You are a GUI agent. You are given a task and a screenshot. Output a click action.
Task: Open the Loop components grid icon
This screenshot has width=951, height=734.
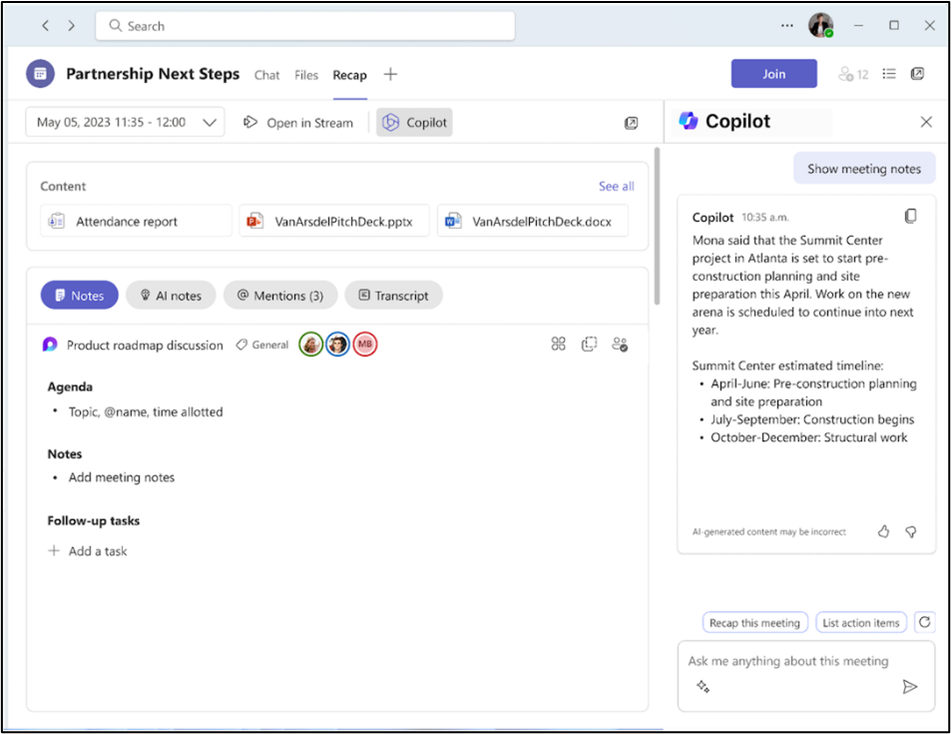tap(558, 344)
